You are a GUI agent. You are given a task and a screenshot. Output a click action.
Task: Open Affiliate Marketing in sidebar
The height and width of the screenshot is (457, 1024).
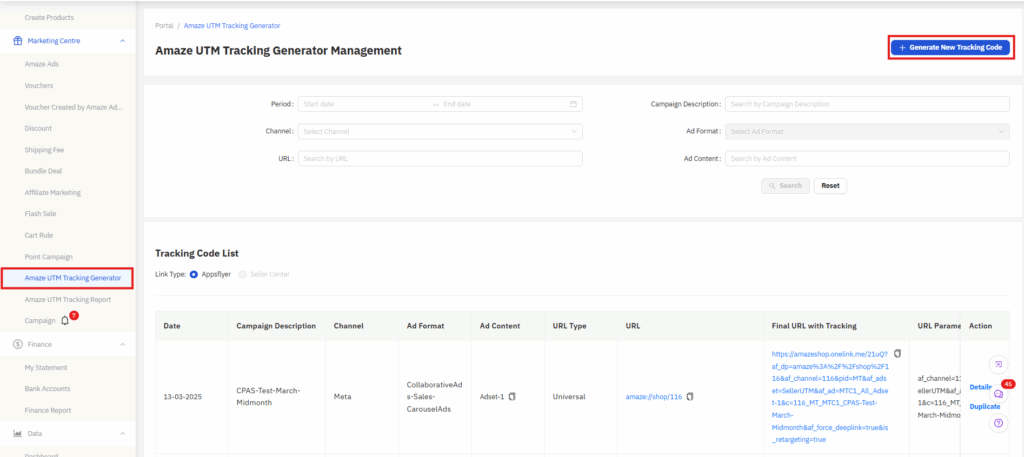tap(52, 193)
